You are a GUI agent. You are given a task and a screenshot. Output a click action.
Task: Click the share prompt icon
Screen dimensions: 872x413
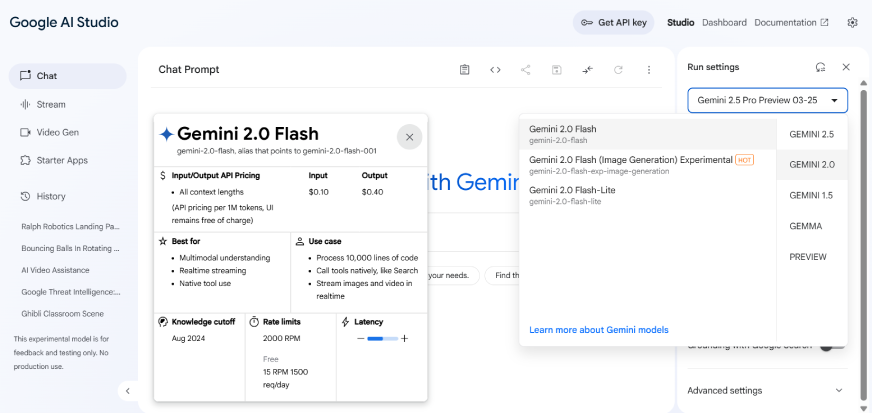pyautogui.click(x=526, y=69)
